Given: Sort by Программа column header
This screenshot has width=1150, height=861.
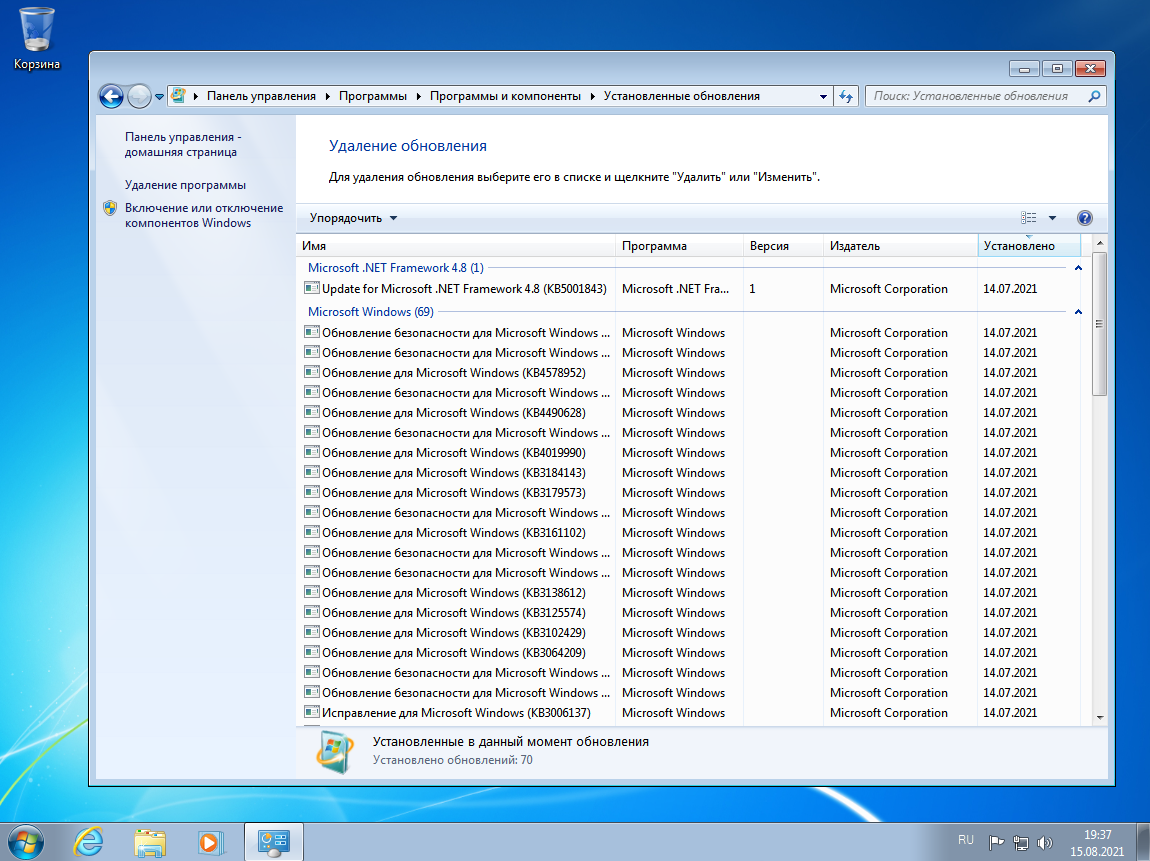Looking at the screenshot, I should 679,246.
